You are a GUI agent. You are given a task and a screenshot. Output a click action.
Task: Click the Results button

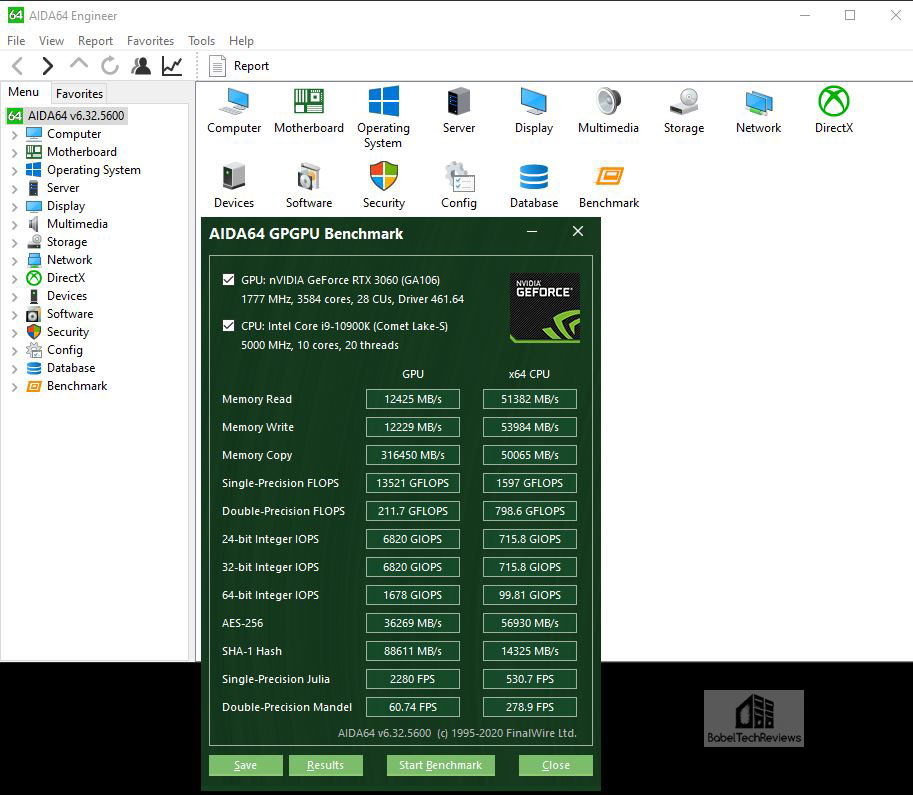(325, 765)
